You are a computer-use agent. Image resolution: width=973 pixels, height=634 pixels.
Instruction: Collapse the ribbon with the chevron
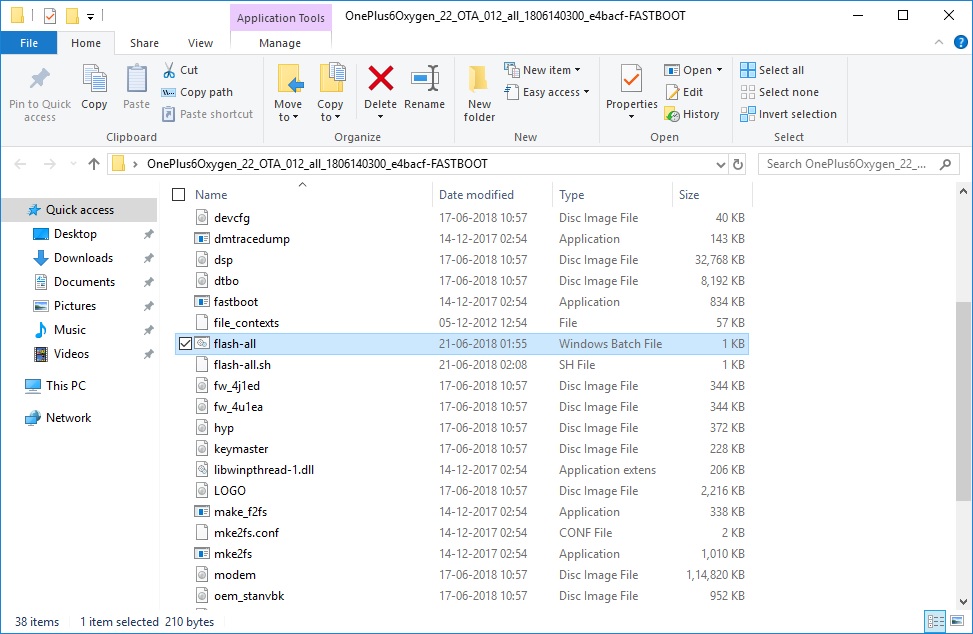coord(939,42)
